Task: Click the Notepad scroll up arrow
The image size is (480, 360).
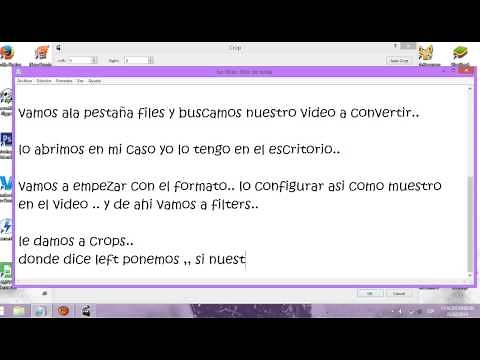Action: coord(470,89)
